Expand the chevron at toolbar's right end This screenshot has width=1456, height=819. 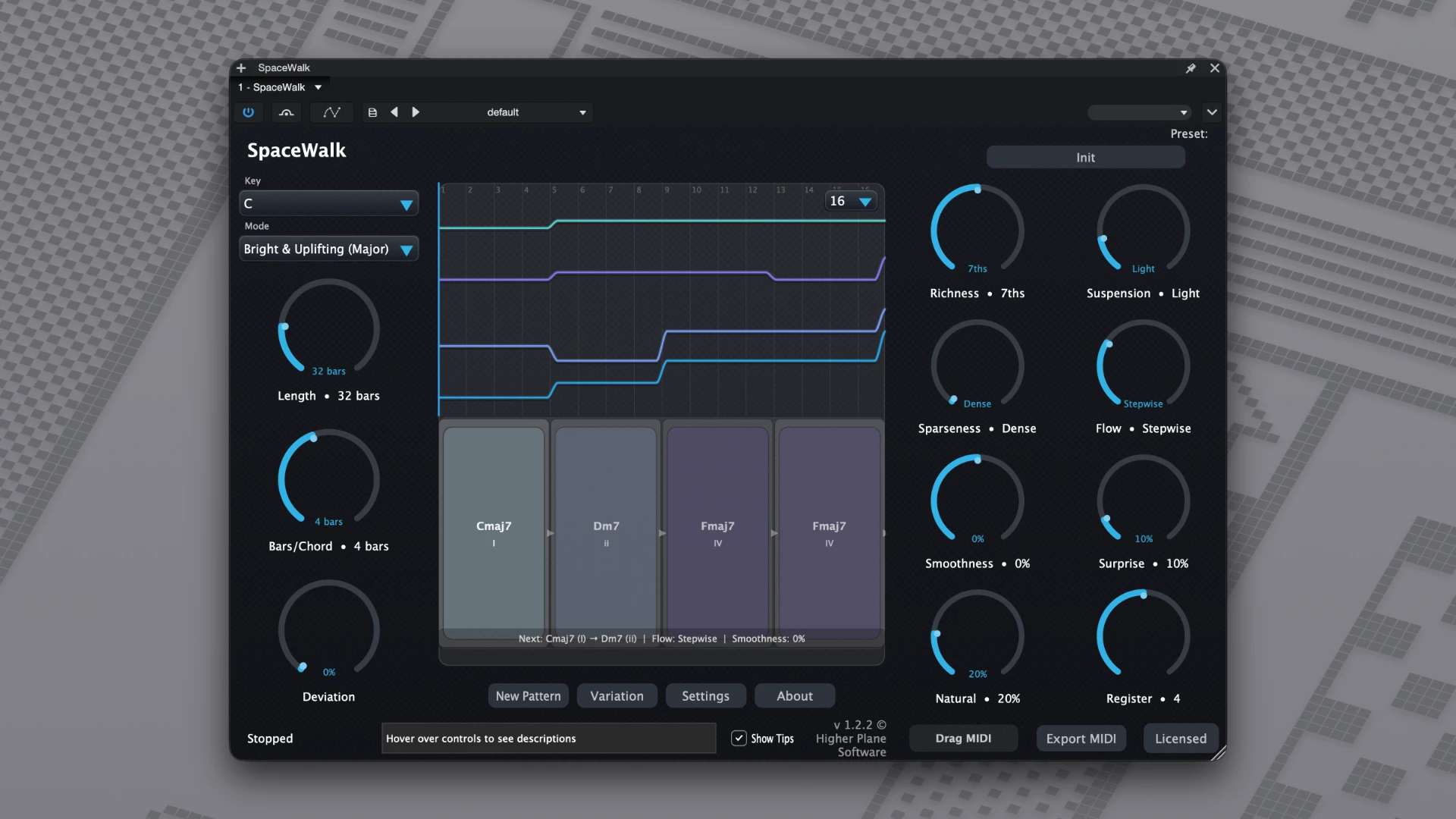[x=1212, y=112]
